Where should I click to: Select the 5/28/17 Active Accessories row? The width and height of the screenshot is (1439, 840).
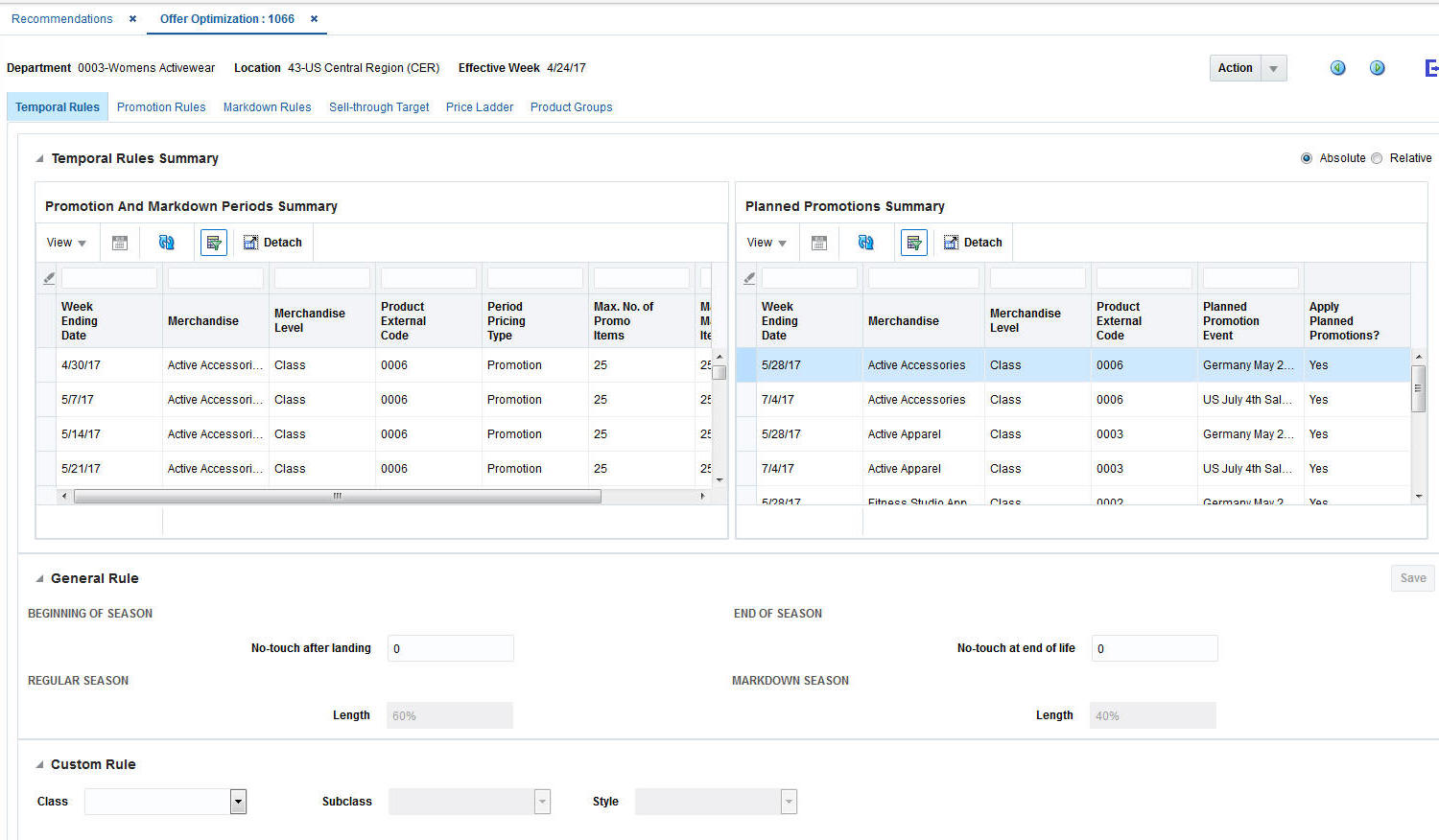[1074, 365]
